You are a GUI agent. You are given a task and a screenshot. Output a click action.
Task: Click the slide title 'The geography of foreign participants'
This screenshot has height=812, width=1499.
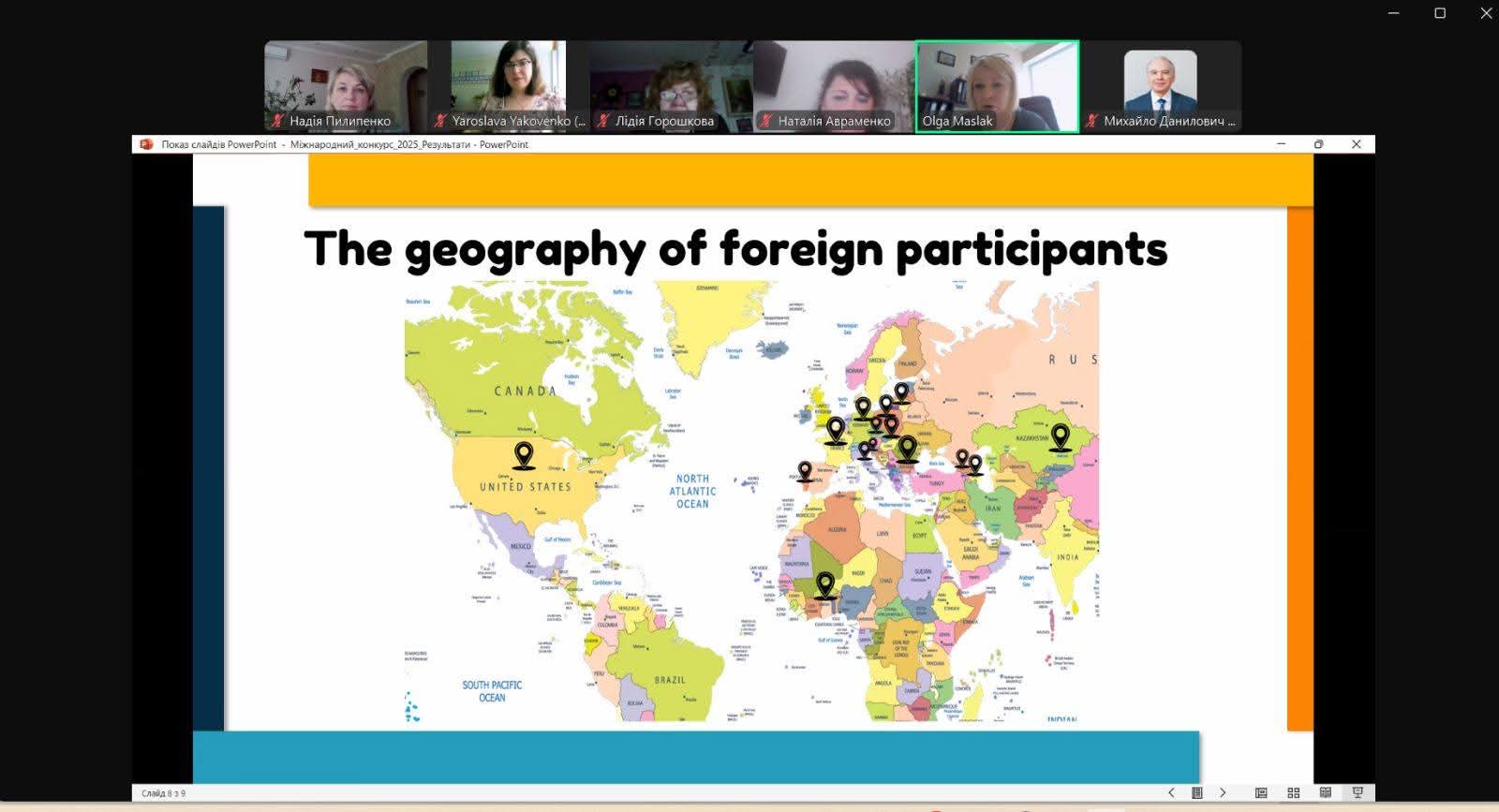point(735,249)
